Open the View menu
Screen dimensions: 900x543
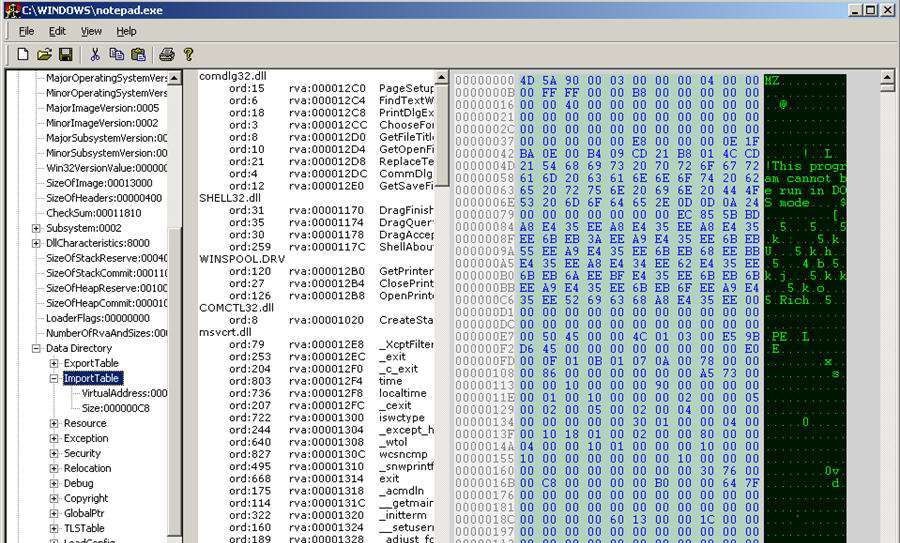point(91,31)
